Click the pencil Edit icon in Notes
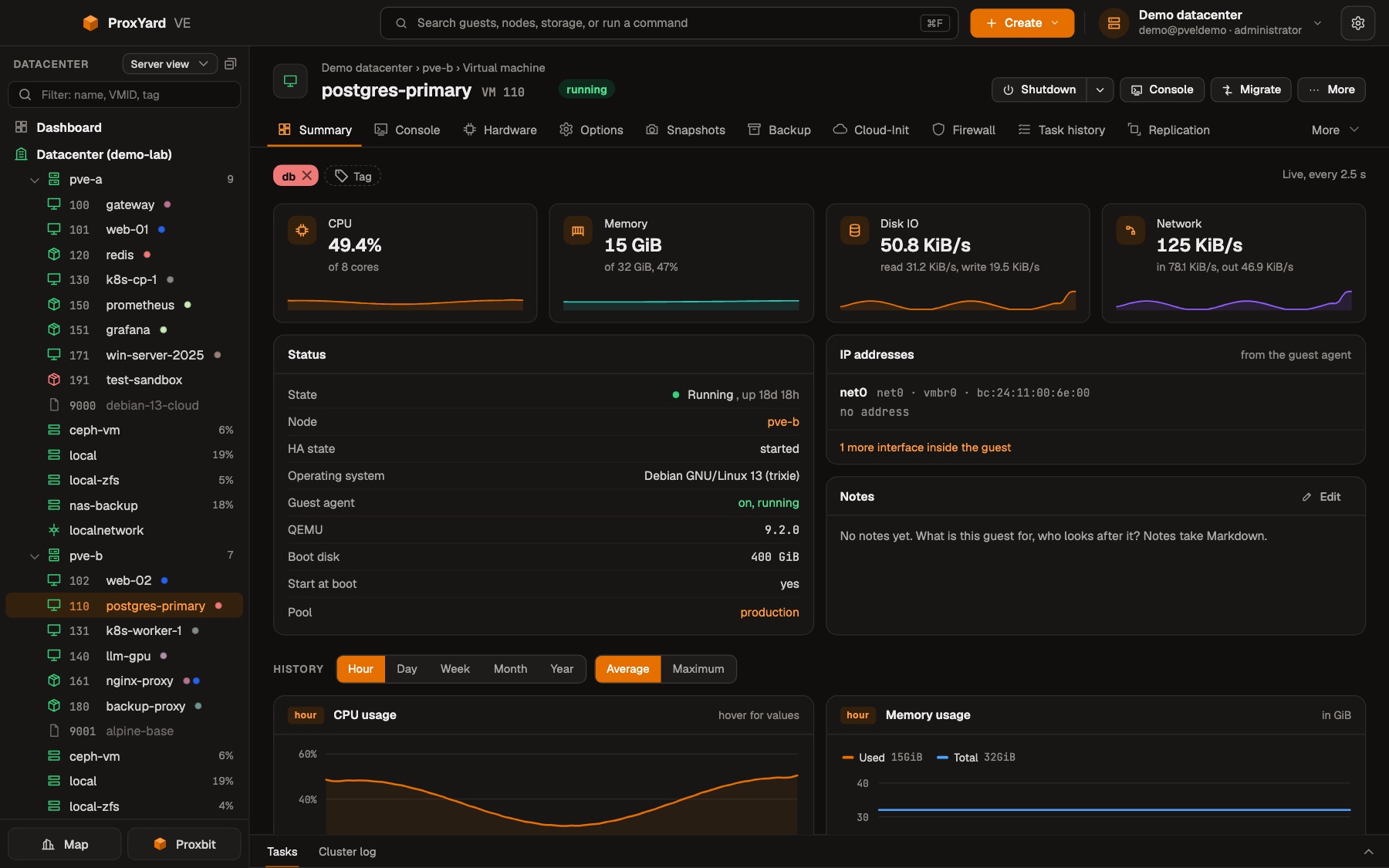This screenshot has height=868, width=1389. coord(1306,497)
